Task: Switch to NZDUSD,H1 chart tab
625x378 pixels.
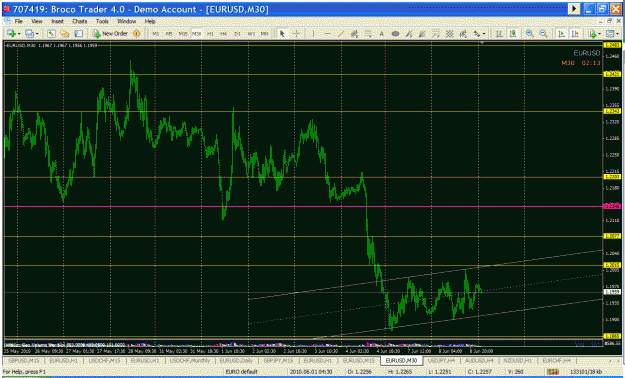Action: (517, 360)
